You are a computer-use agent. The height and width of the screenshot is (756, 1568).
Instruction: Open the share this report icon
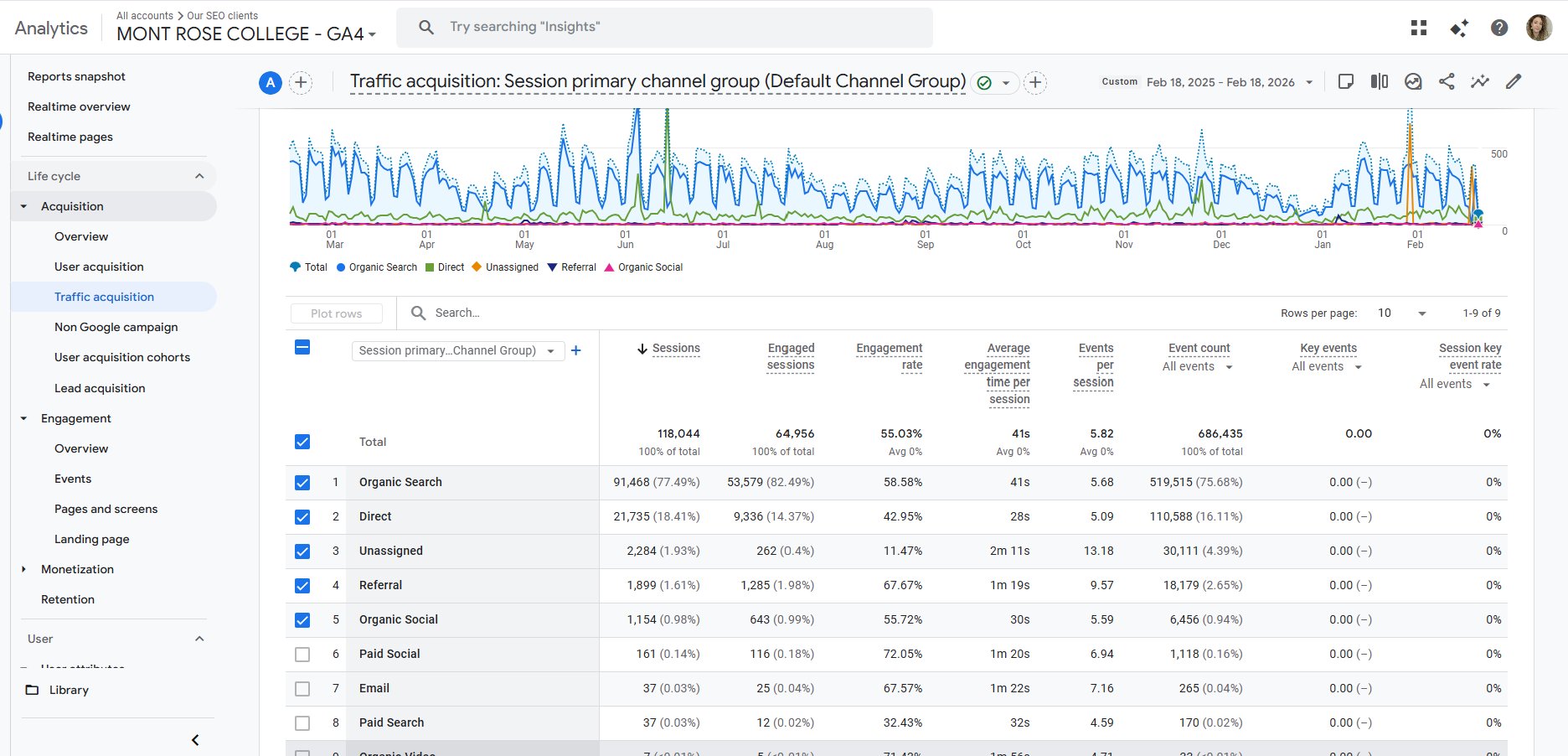coord(1447,81)
